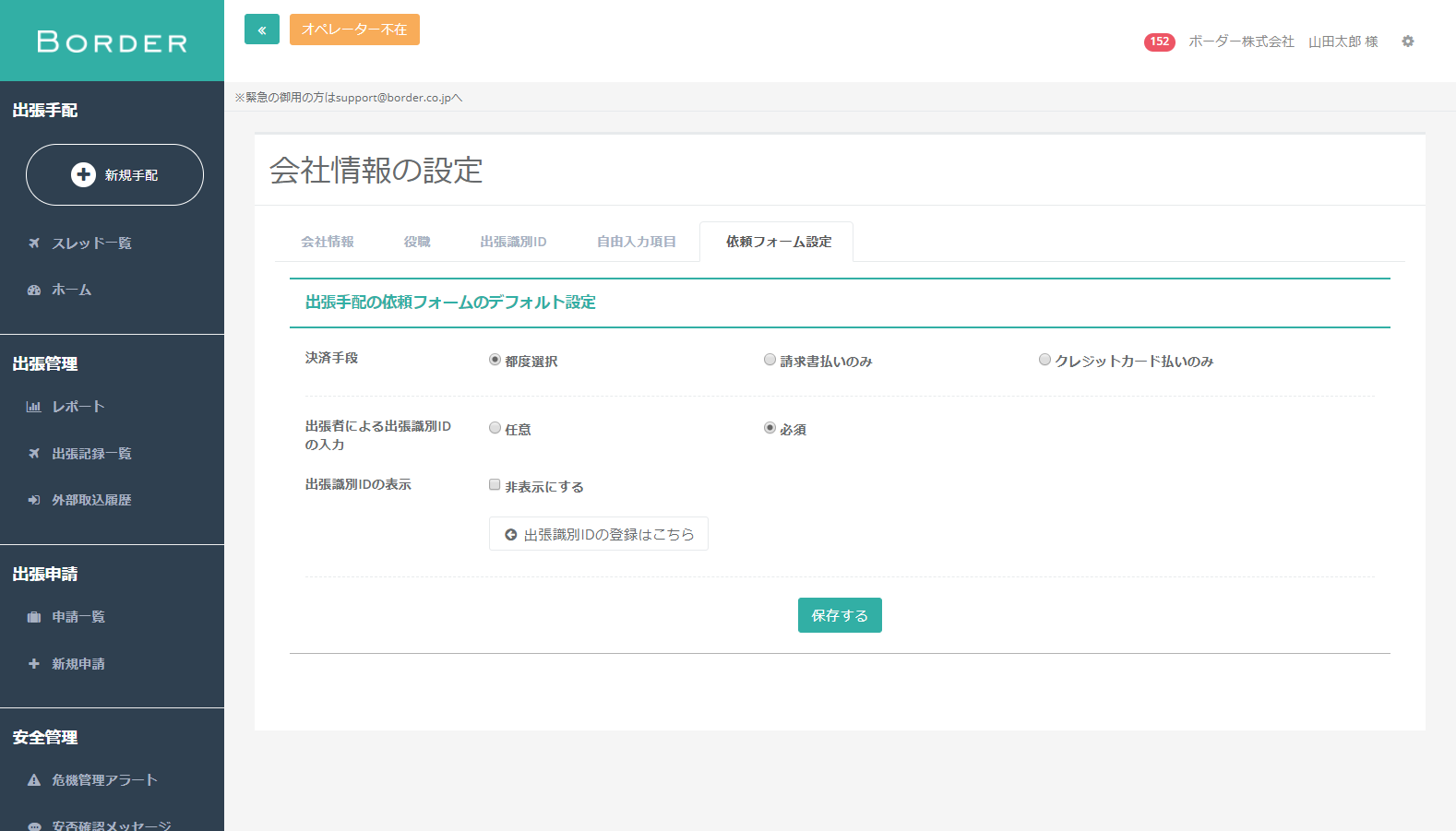Click the 保存する button
Screen dimensions: 1456x831
click(x=839, y=615)
